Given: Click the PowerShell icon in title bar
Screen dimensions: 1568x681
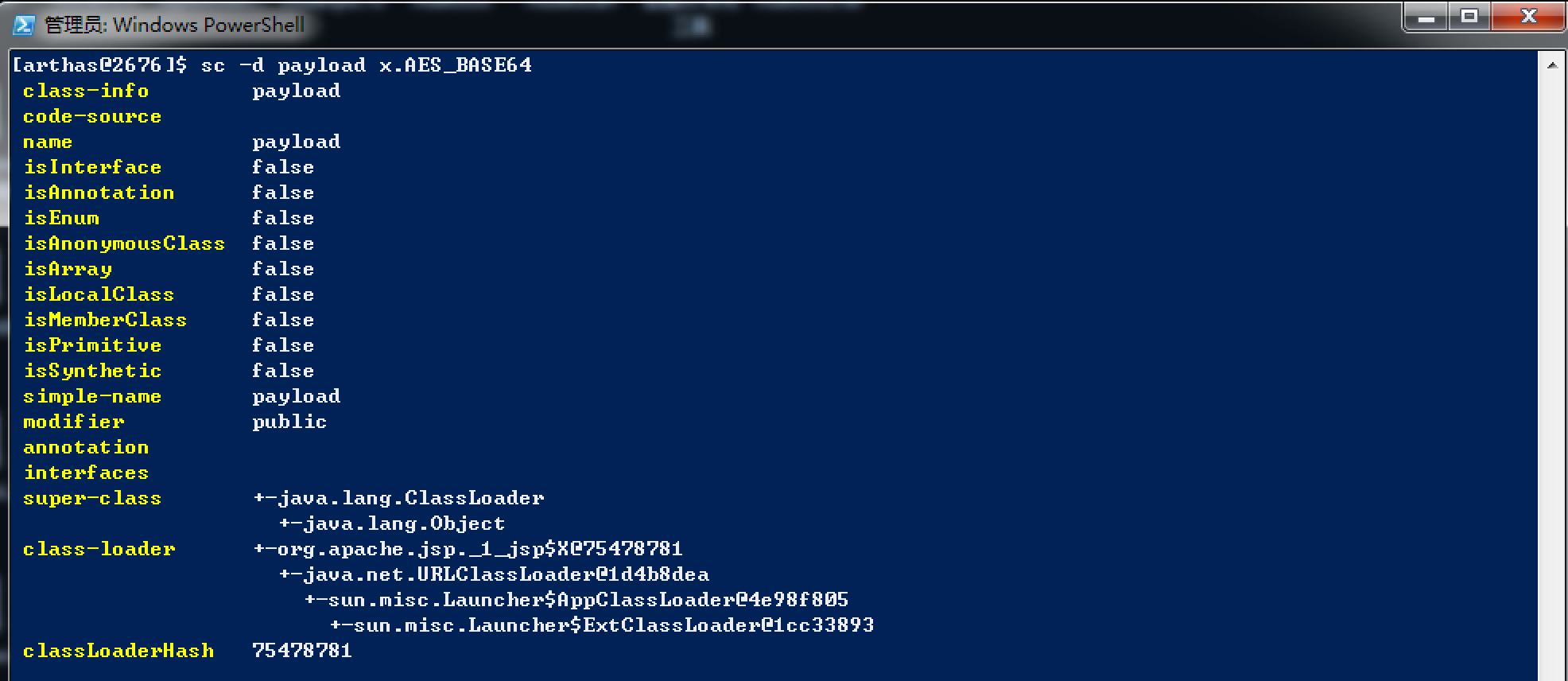Looking at the screenshot, I should (23, 25).
